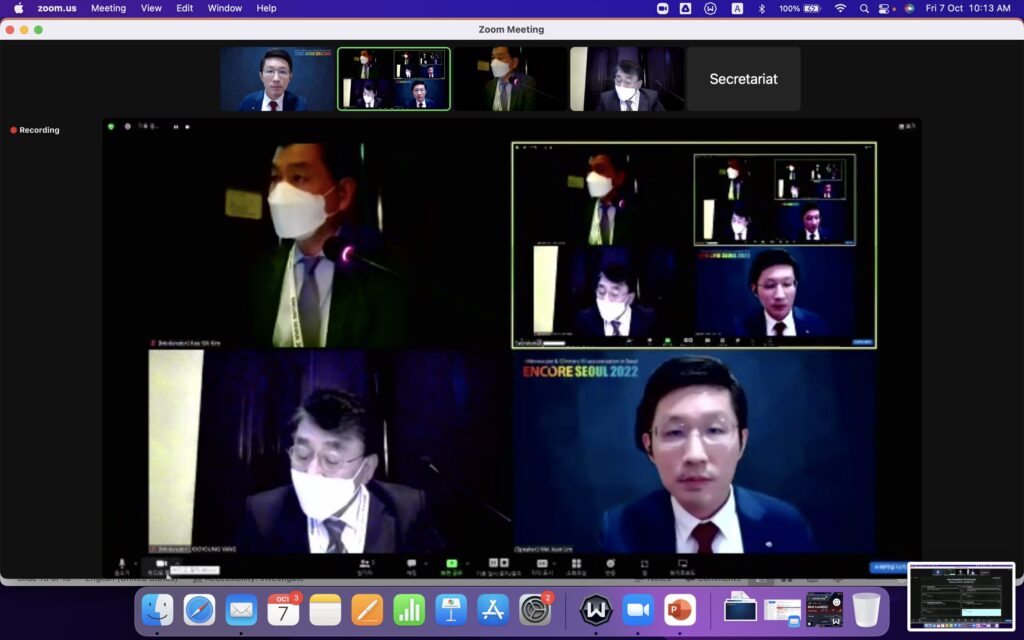The width and height of the screenshot is (1024, 640).
Task: Open the Meeting menu in menu bar
Action: tap(108, 8)
